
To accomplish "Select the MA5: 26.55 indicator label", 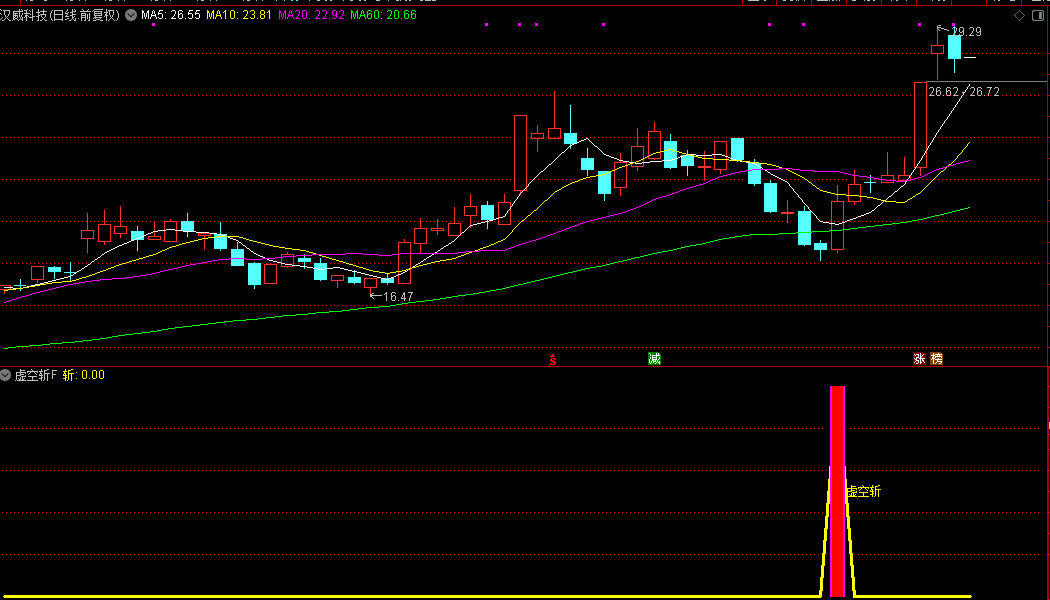I will [x=170, y=15].
